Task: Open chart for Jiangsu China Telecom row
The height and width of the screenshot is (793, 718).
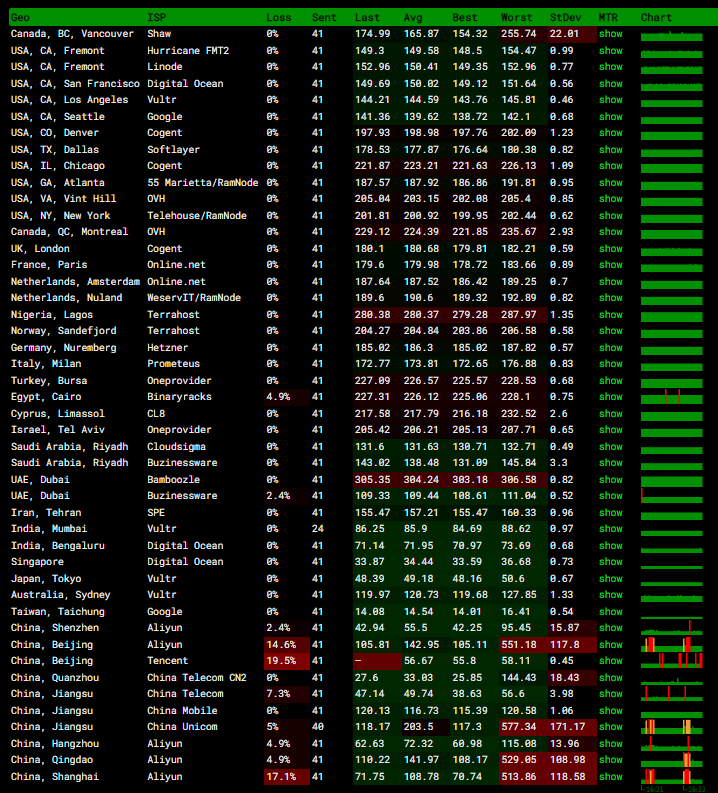Action: (x=671, y=694)
